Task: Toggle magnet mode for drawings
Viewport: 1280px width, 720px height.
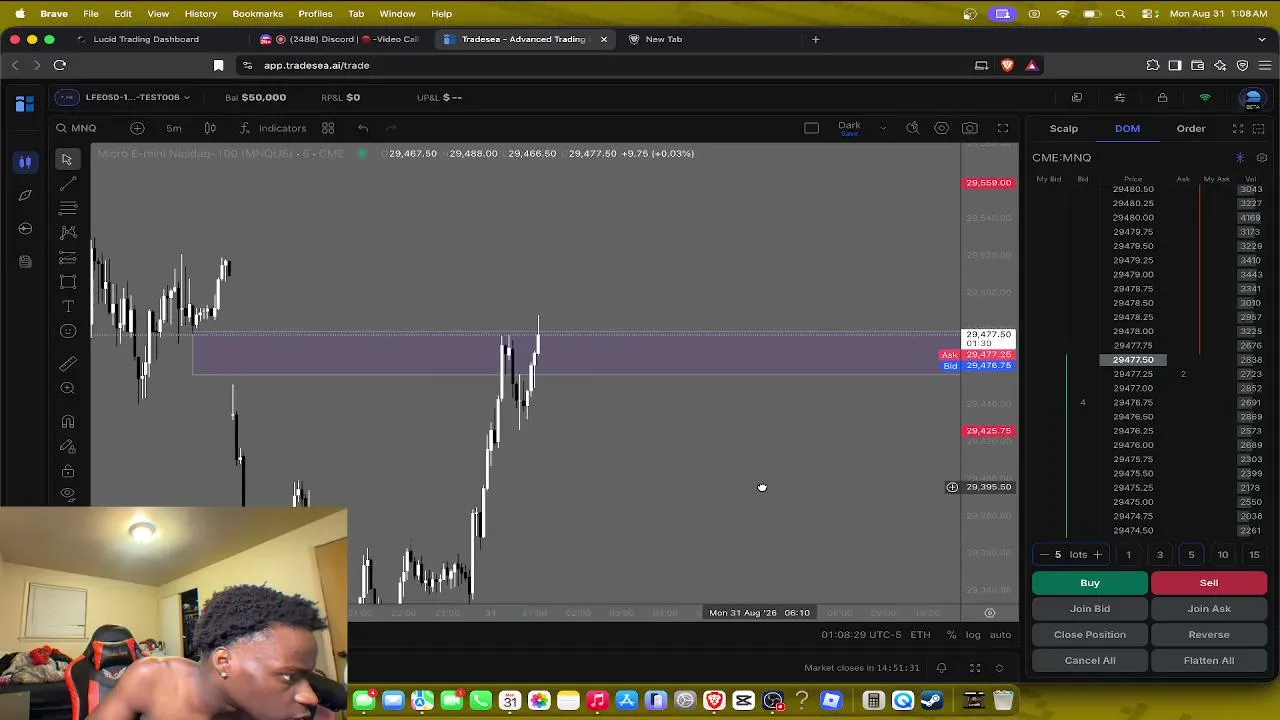Action: click(67, 422)
